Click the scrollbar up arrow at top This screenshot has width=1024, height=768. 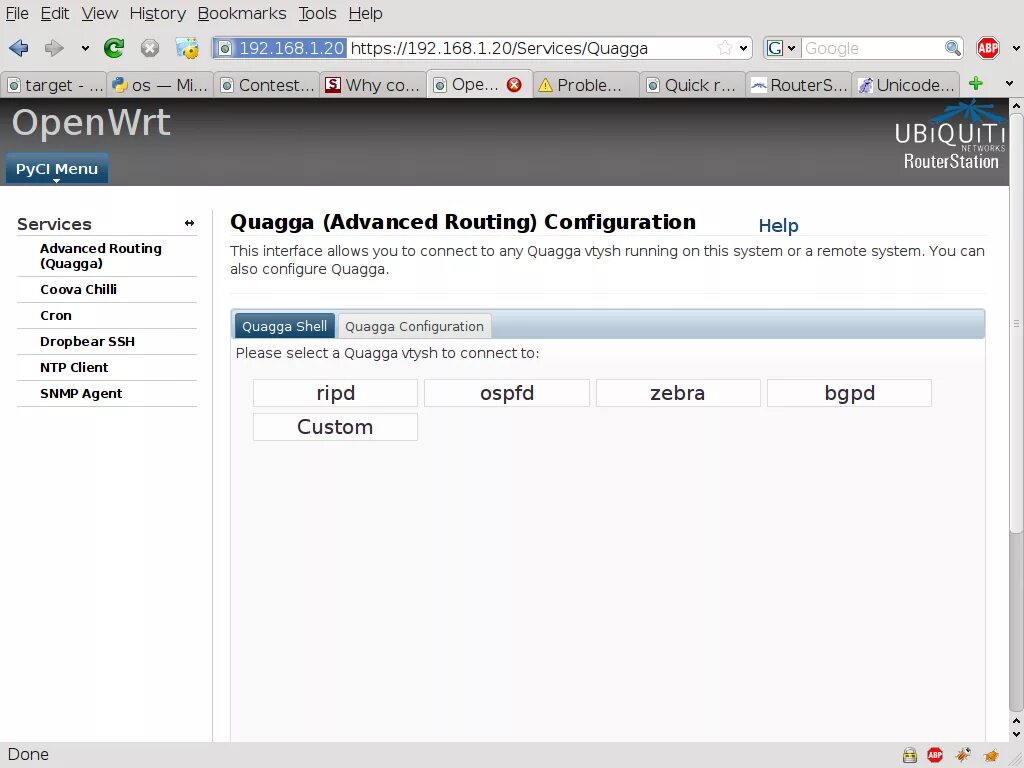[x=1016, y=105]
